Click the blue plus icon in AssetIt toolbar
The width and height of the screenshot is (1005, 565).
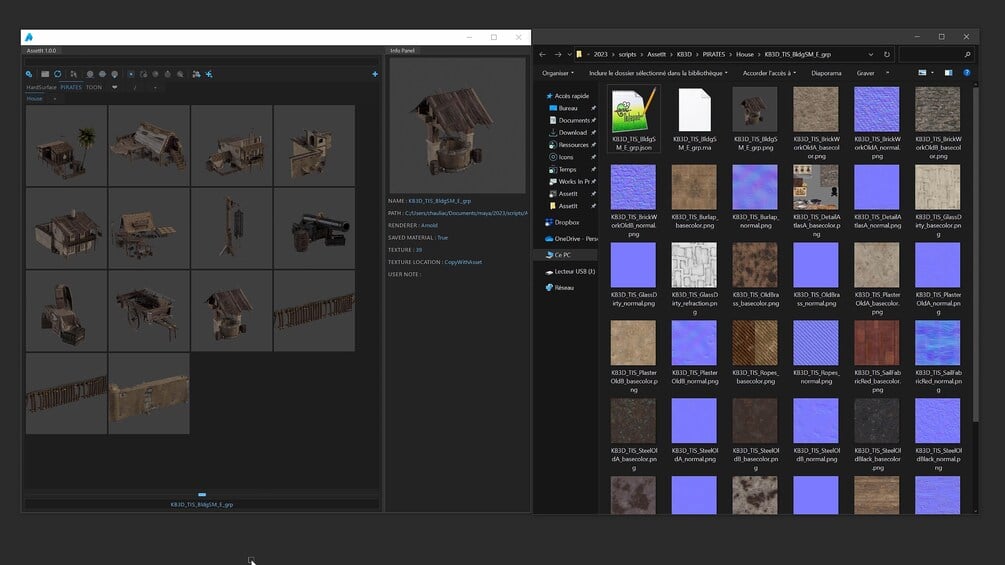tap(375, 74)
